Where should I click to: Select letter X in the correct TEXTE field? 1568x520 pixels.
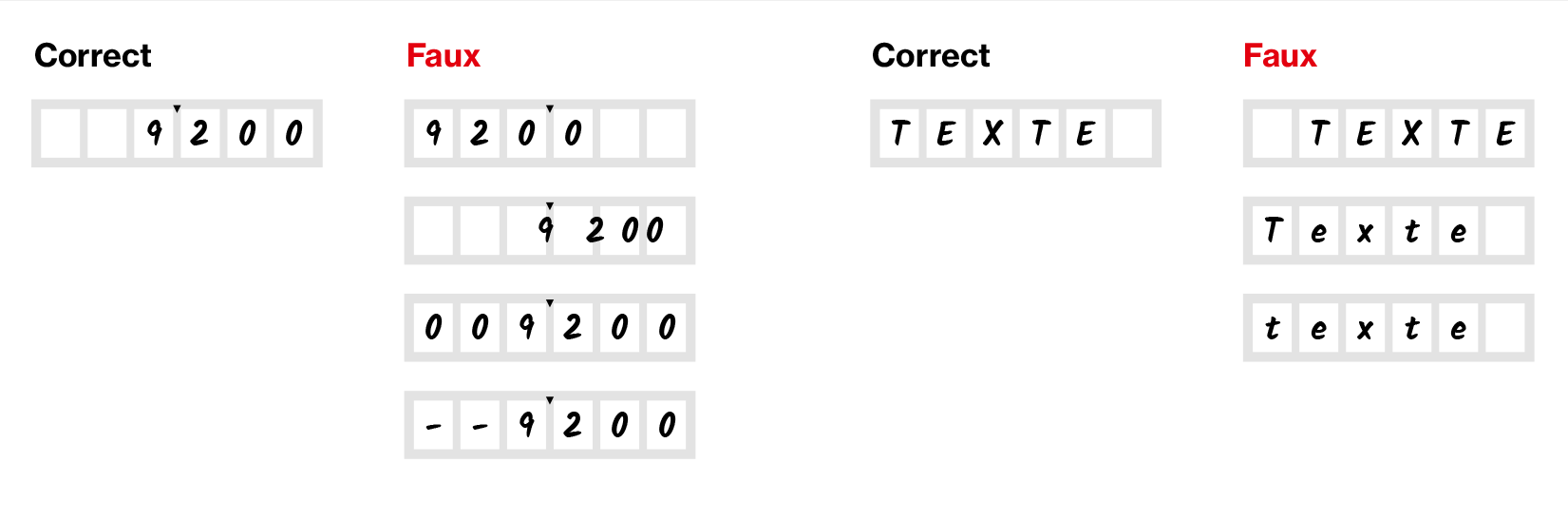[x=992, y=133]
